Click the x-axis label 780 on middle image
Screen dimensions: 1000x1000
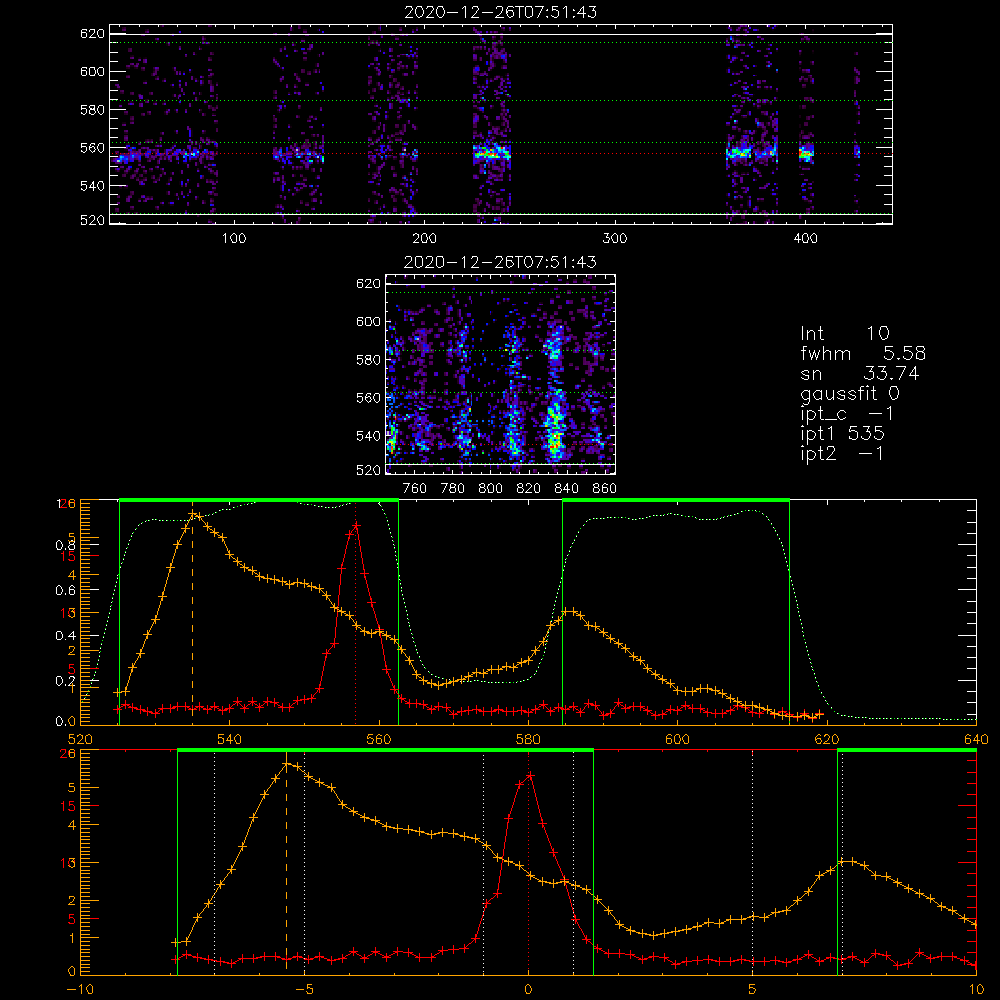point(453,489)
